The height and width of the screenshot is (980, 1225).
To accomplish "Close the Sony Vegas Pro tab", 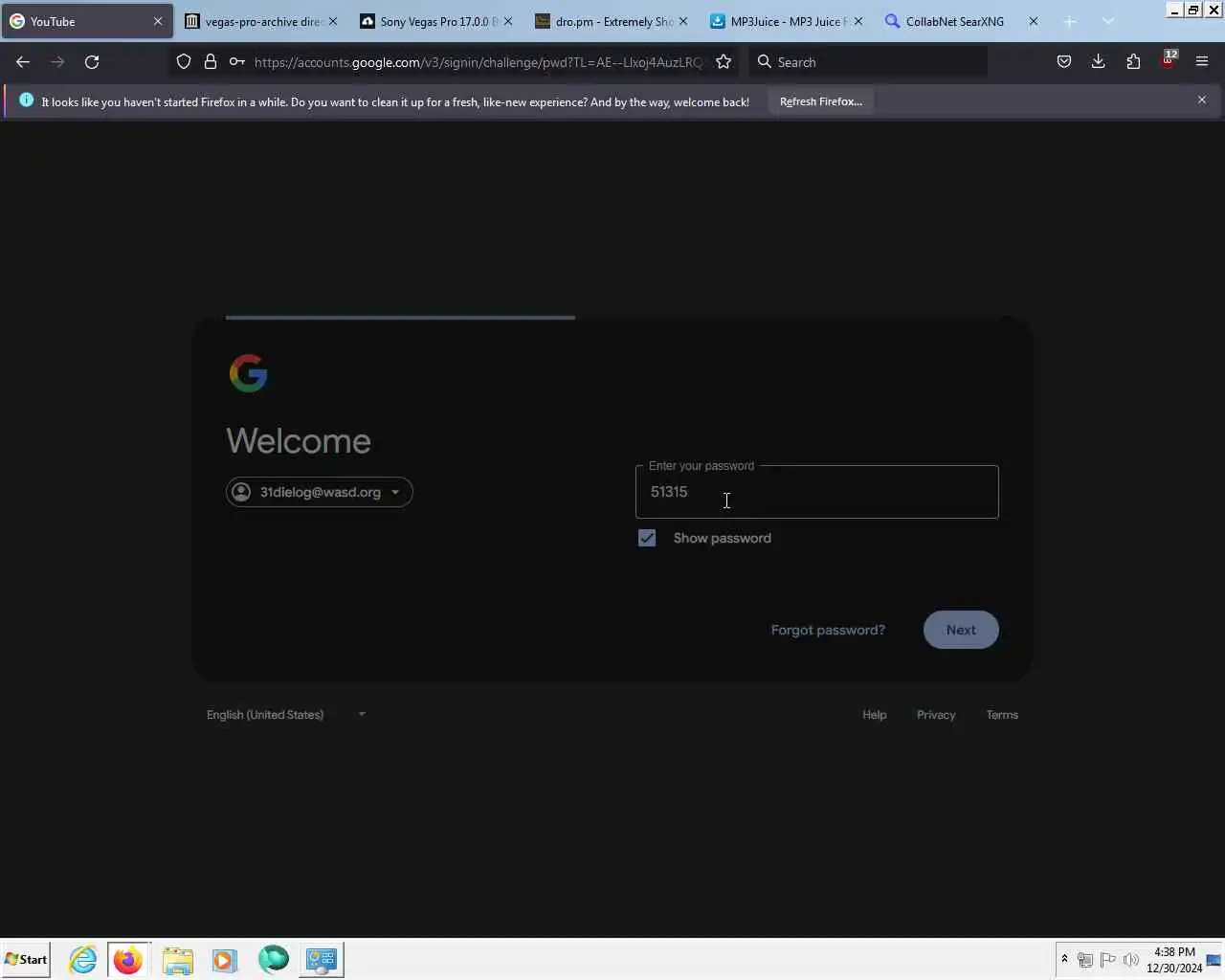I will tap(508, 21).
